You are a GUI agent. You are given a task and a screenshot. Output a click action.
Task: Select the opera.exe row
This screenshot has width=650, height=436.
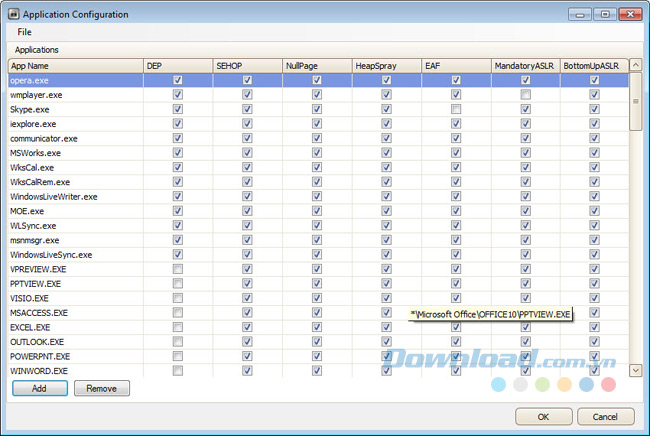pyautogui.click(x=318, y=80)
